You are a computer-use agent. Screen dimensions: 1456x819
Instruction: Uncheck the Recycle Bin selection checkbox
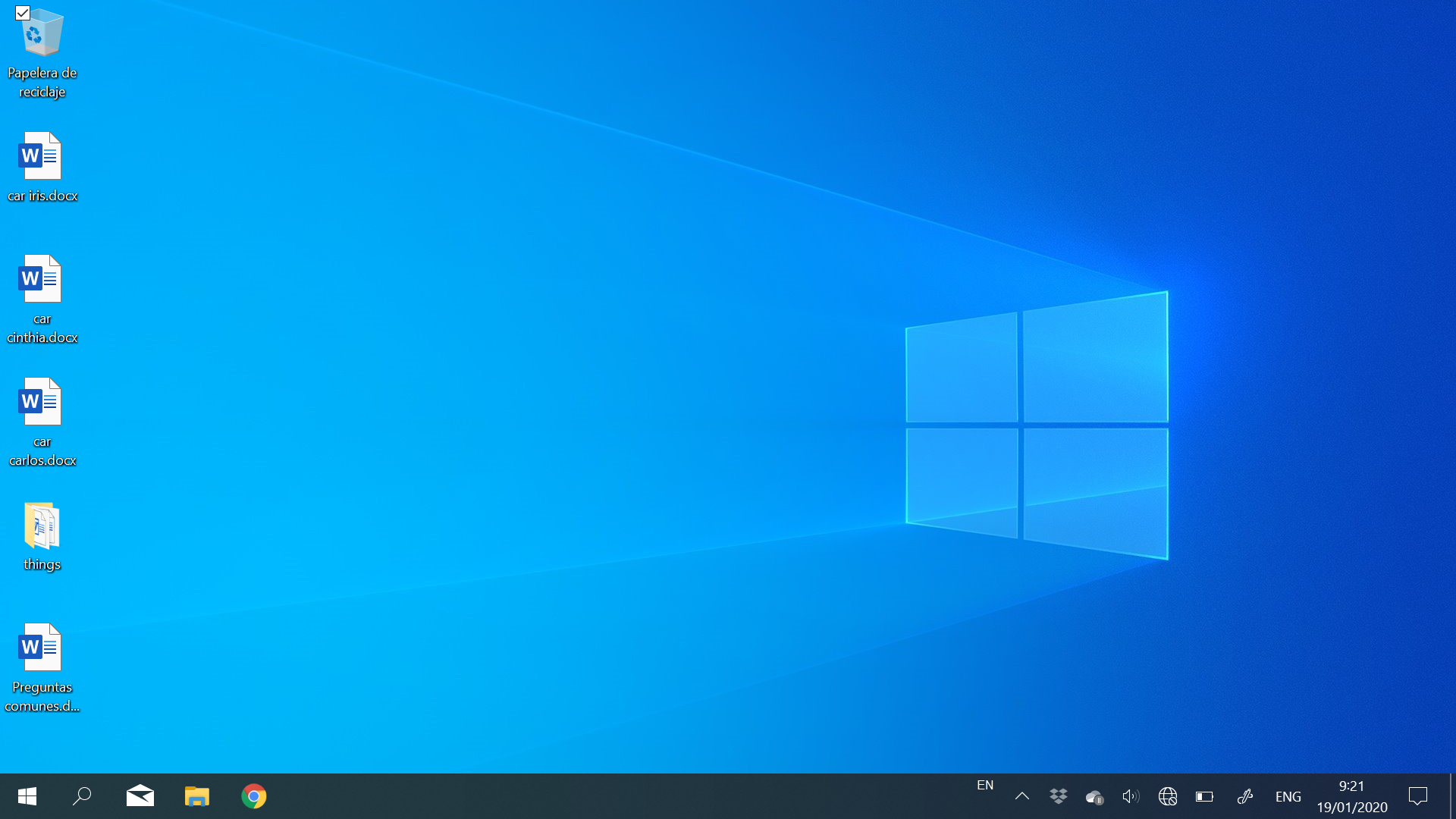point(23,13)
